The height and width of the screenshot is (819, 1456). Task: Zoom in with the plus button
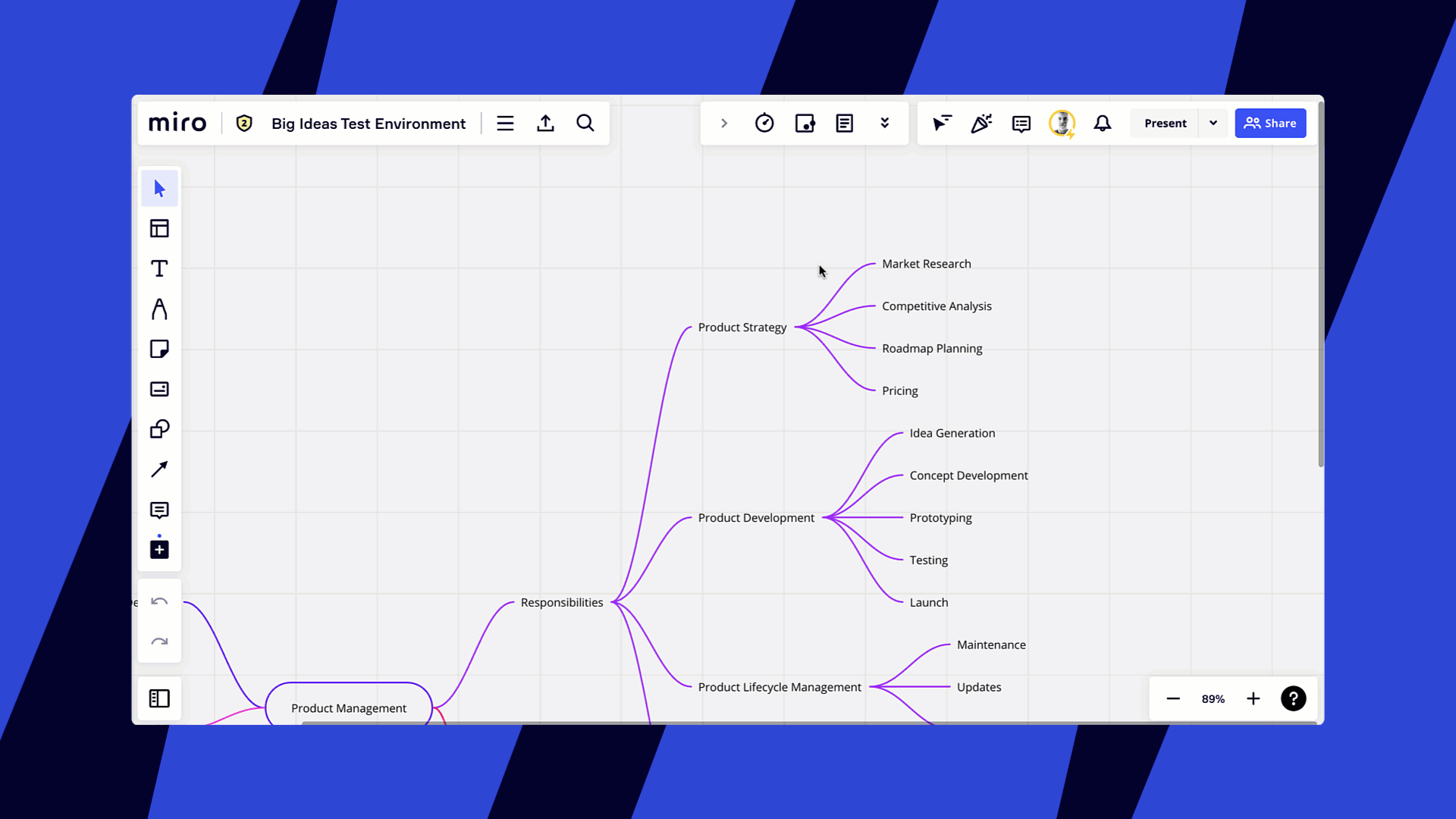click(1254, 698)
